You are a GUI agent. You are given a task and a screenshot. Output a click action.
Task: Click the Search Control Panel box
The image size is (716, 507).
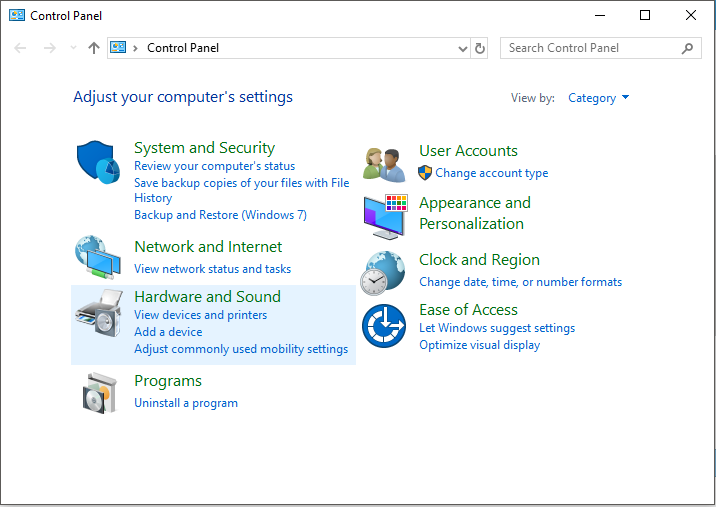(x=600, y=48)
